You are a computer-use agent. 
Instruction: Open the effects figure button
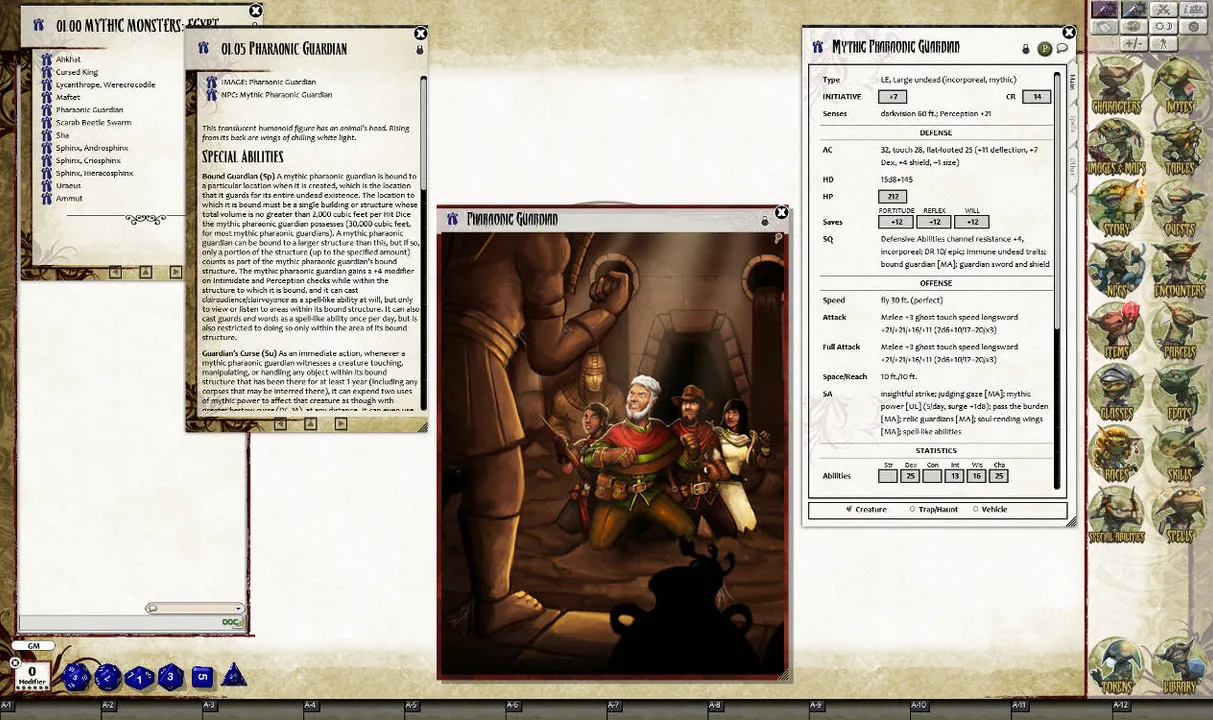point(1163,43)
